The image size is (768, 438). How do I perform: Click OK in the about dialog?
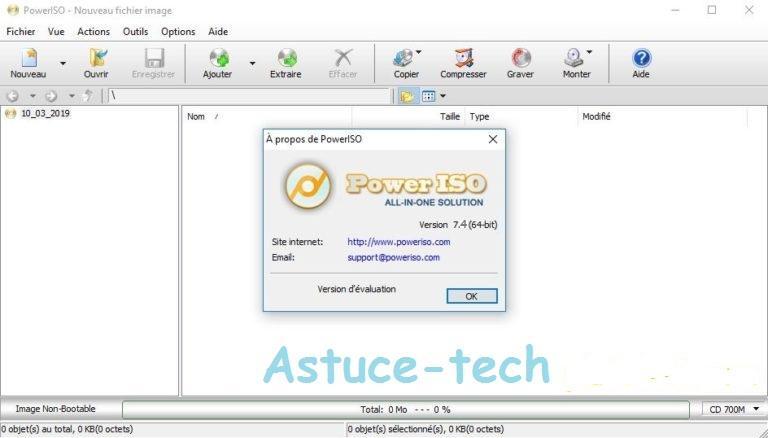[472, 296]
